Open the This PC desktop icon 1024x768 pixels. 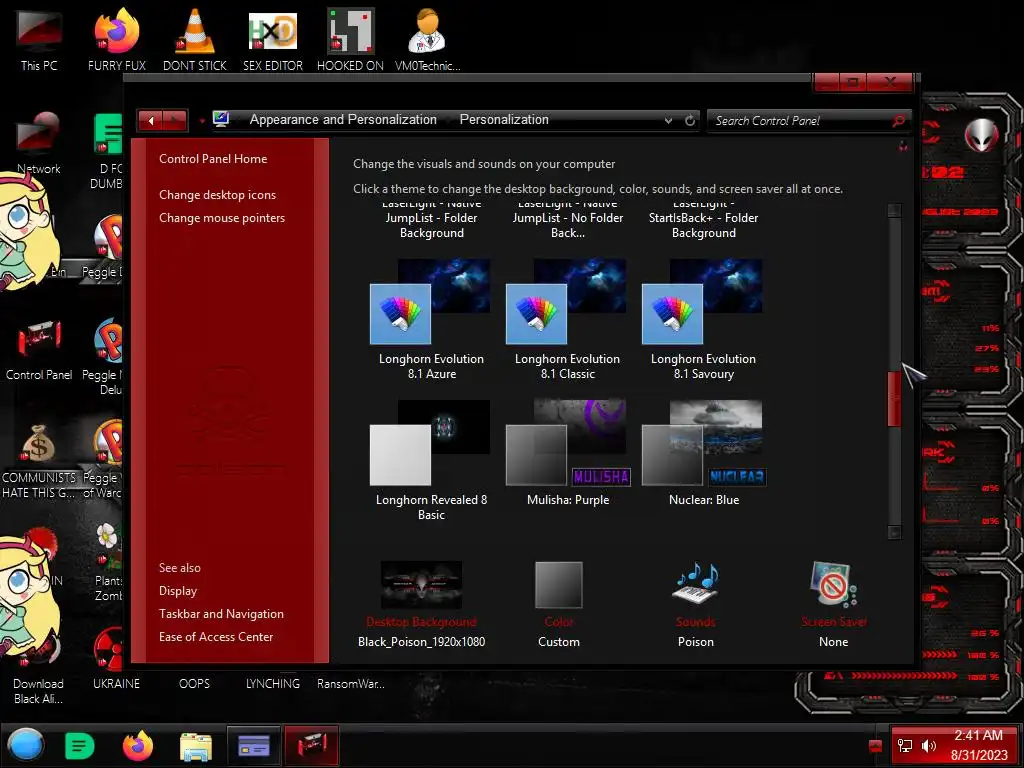coord(39,39)
